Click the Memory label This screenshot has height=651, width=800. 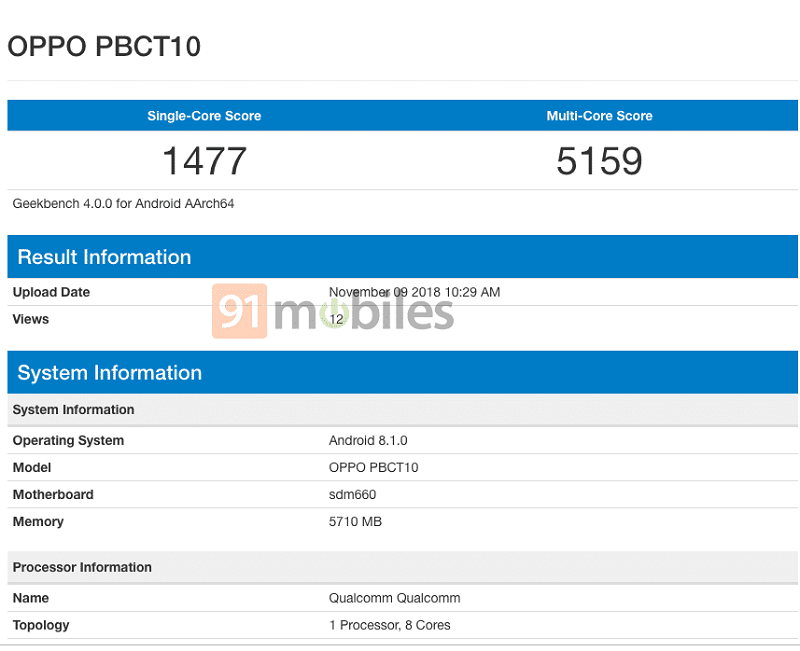pyautogui.click(x=38, y=521)
